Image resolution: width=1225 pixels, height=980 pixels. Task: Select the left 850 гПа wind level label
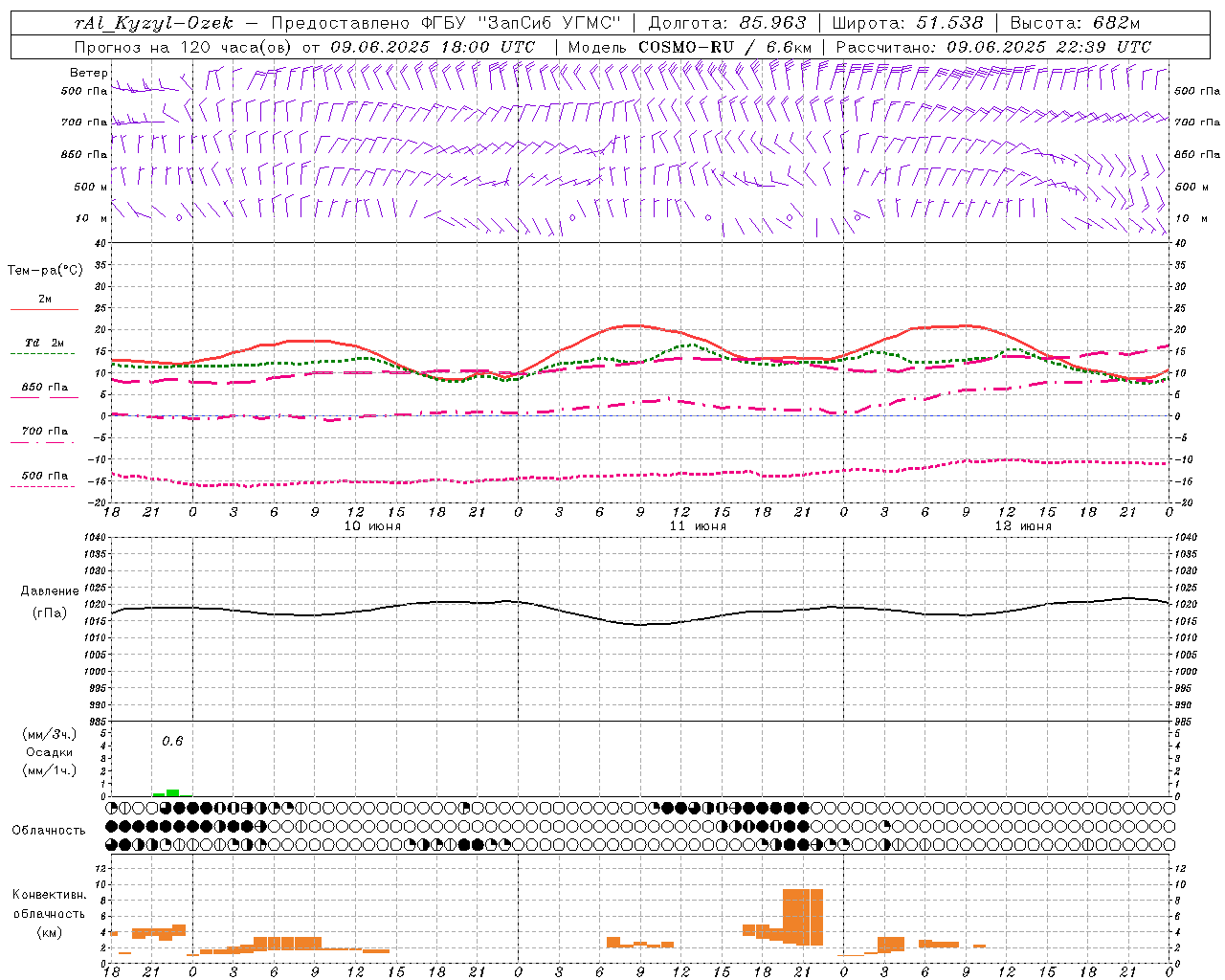click(x=84, y=154)
